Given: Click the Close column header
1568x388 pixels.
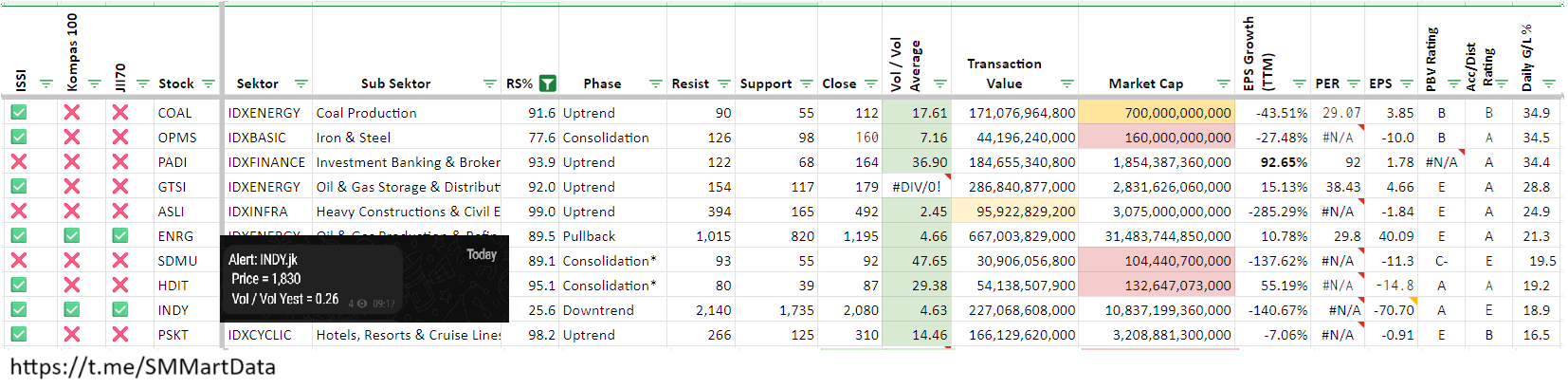Looking at the screenshot, I should pyautogui.click(x=839, y=83).
